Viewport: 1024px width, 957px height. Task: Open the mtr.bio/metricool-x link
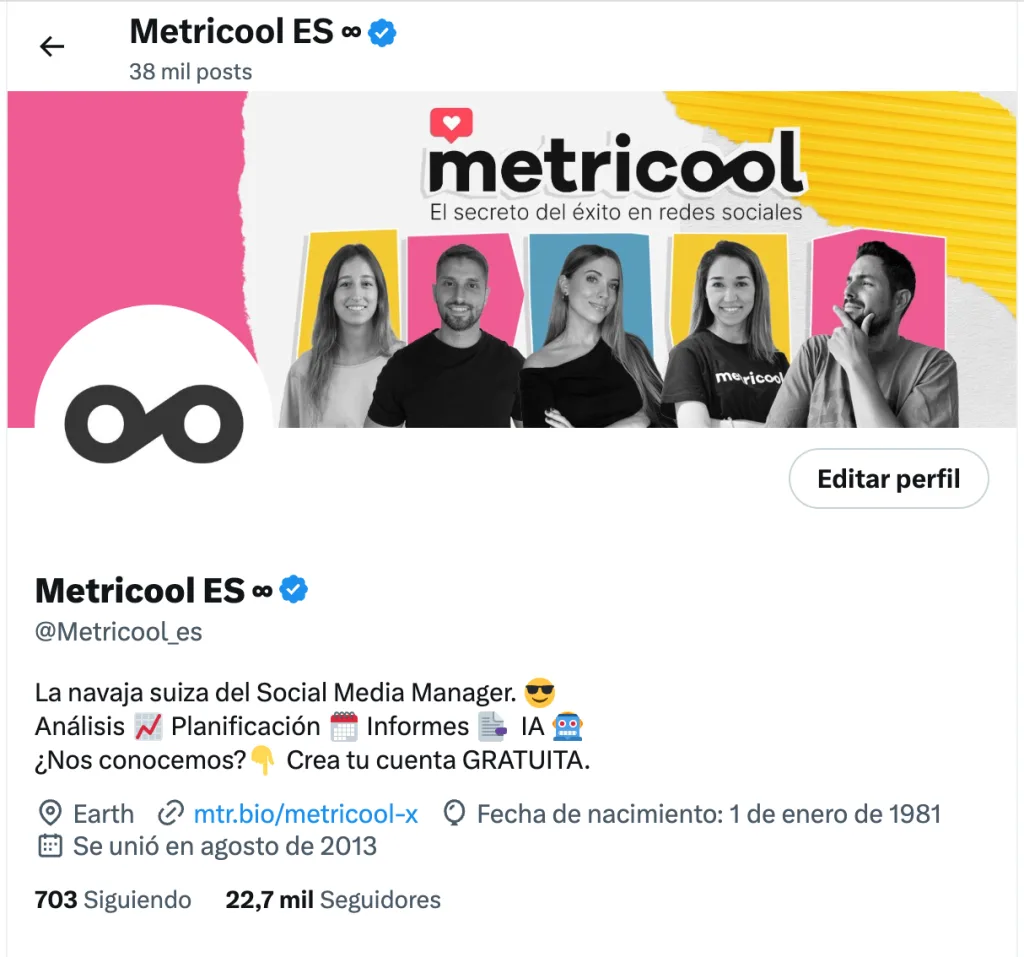click(x=306, y=814)
